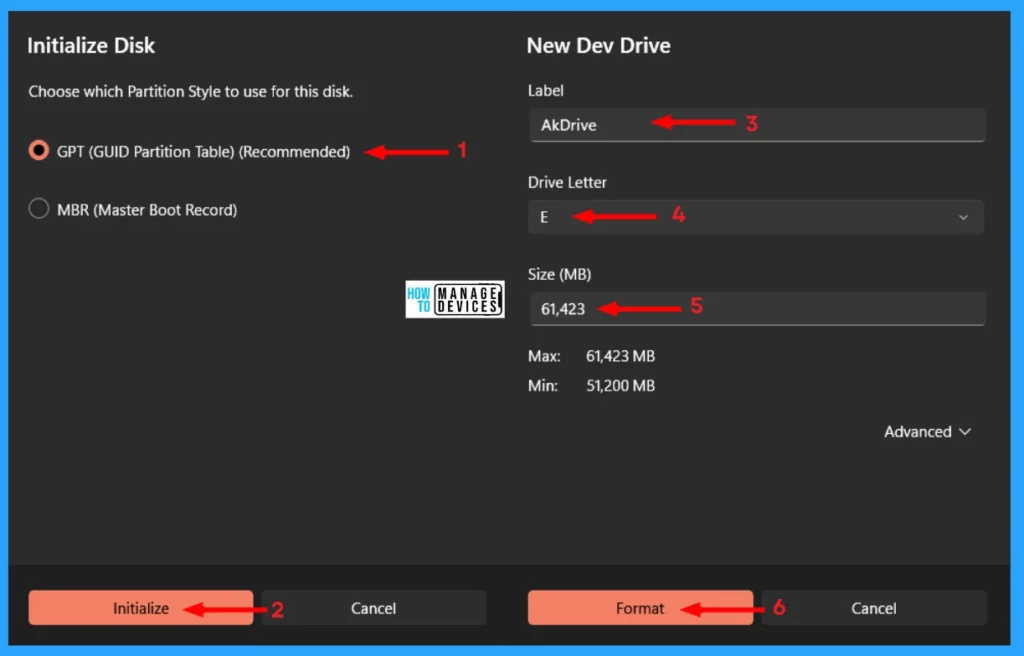Open the Drive Letter dropdown showing E
The height and width of the screenshot is (656, 1024).
pyautogui.click(x=756, y=217)
